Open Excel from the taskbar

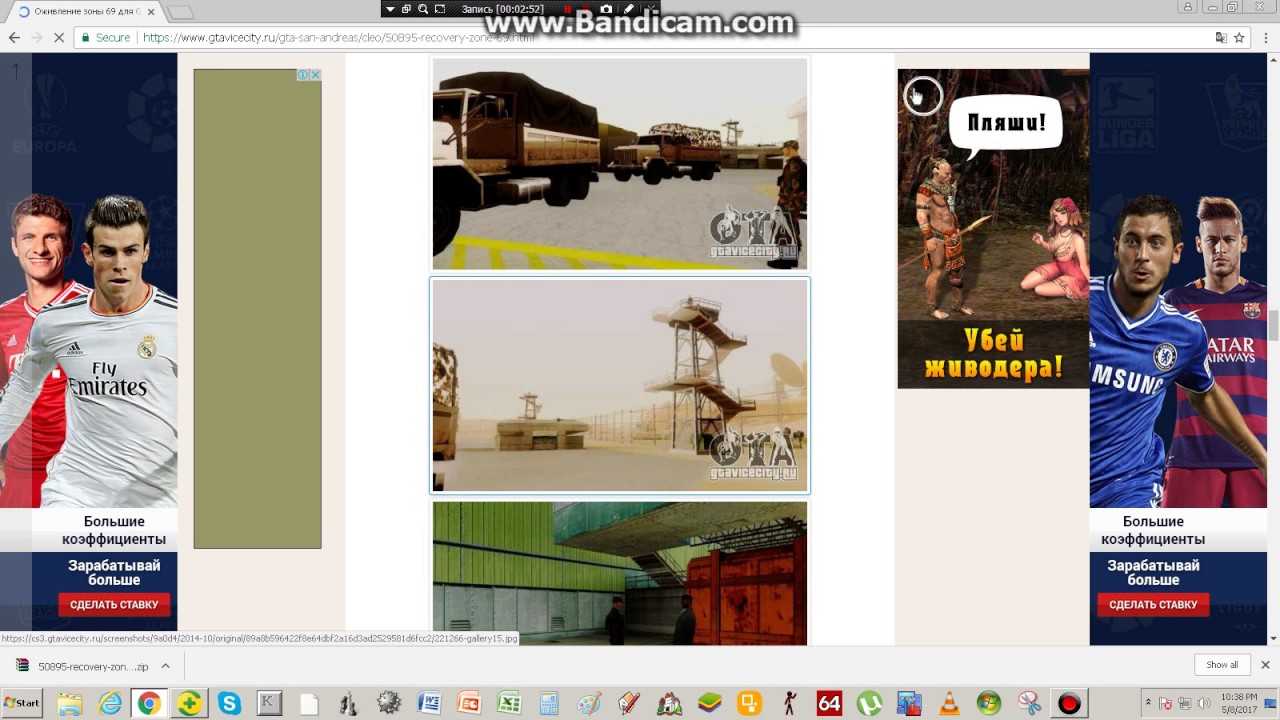tap(509, 703)
